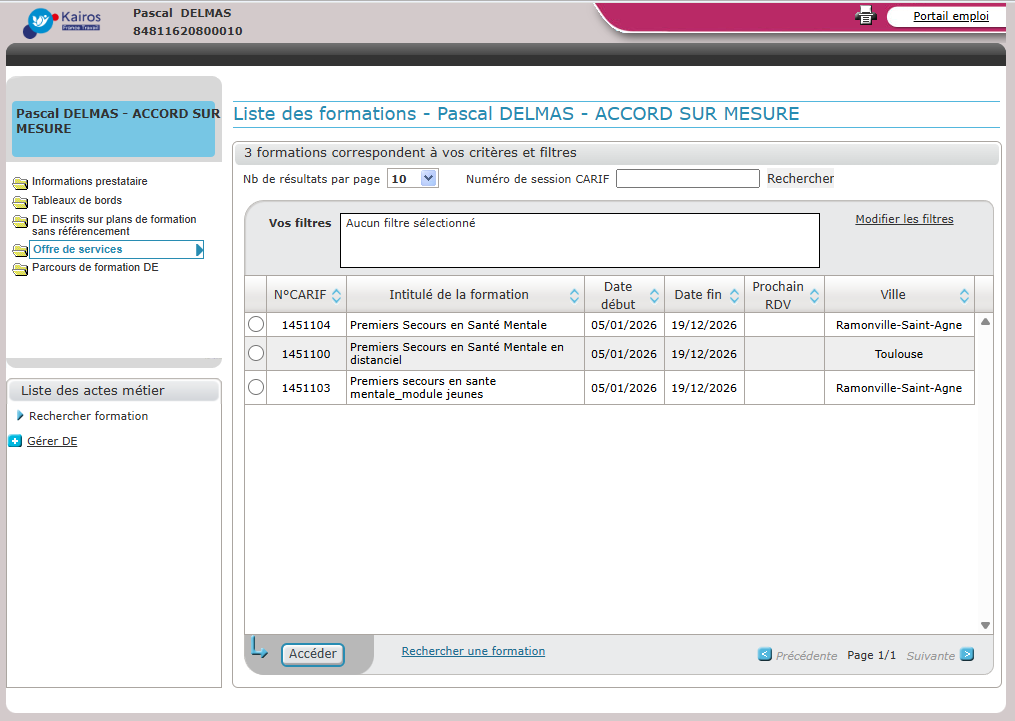
Task: Click folder icon beside Parcours de formation DE
Action: [x=20, y=269]
